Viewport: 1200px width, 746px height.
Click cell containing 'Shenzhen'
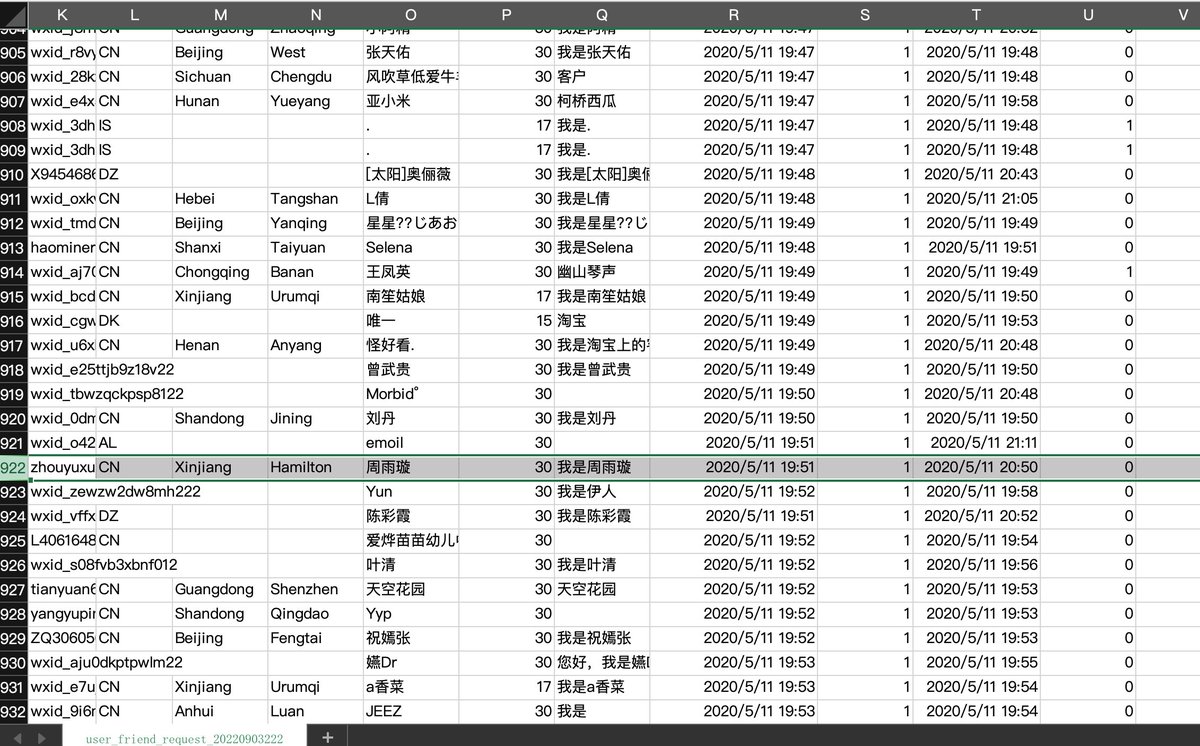pyautogui.click(x=316, y=589)
